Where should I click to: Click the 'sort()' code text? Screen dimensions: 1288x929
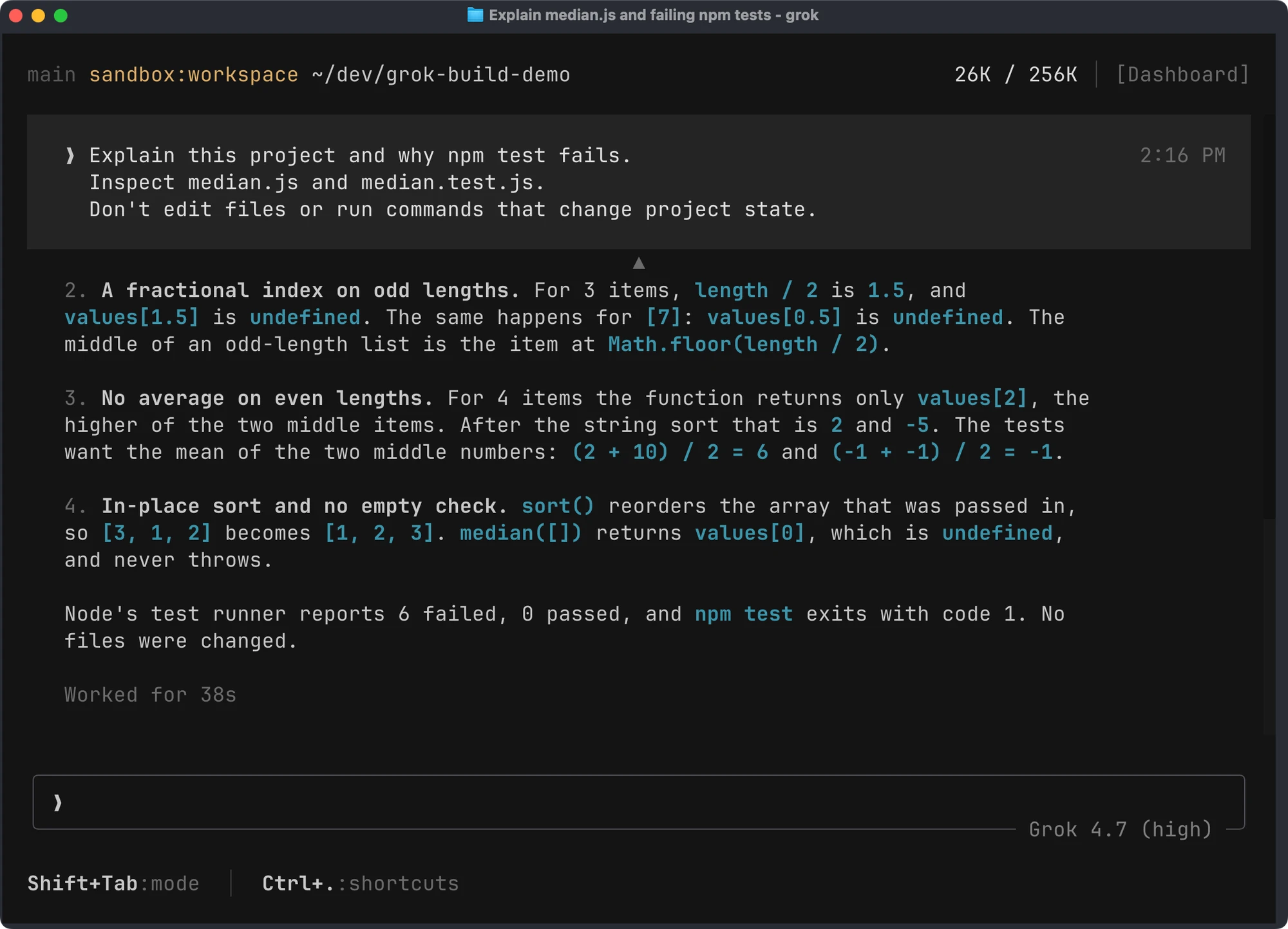coord(558,506)
